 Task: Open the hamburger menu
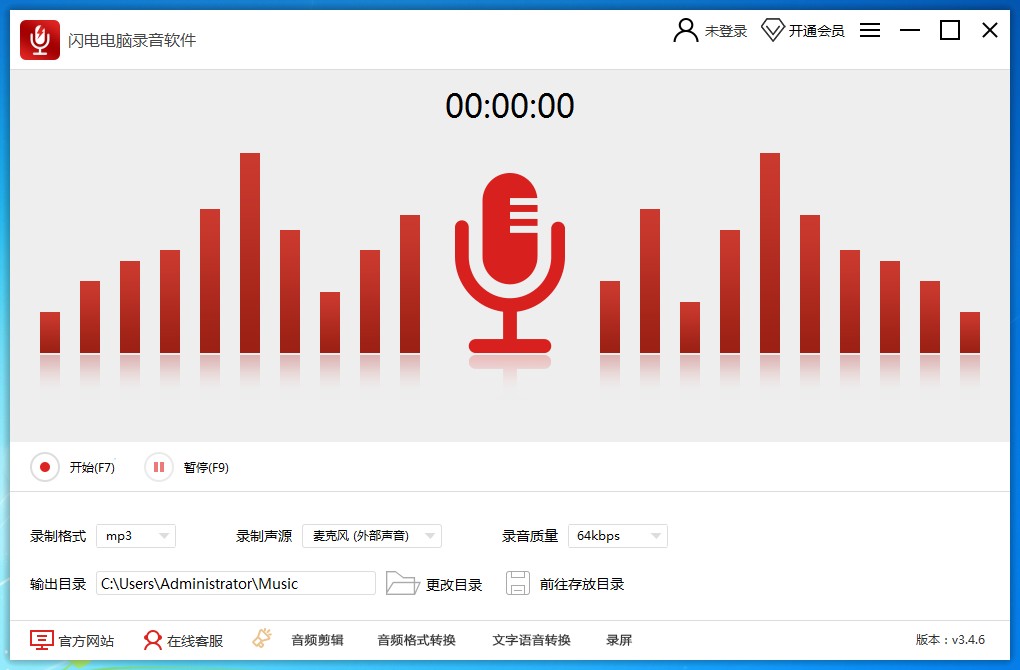point(870,30)
